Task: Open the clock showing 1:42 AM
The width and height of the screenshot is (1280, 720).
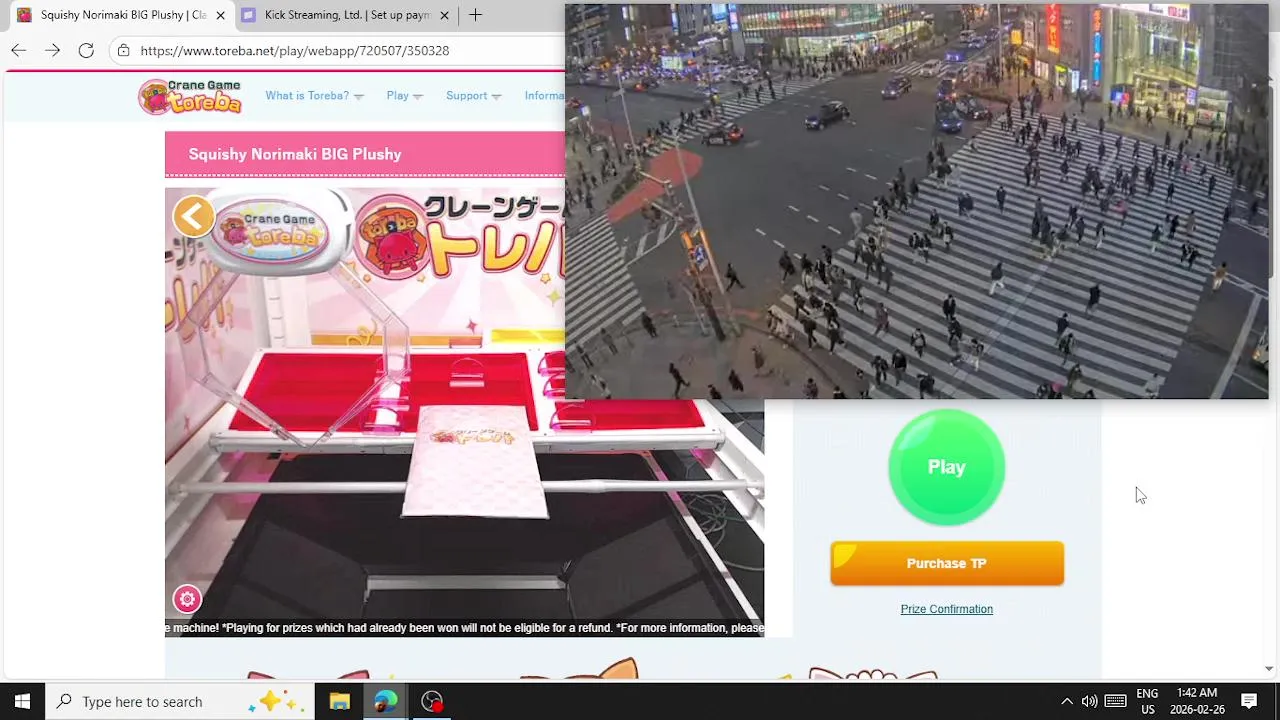Action: (x=1197, y=701)
